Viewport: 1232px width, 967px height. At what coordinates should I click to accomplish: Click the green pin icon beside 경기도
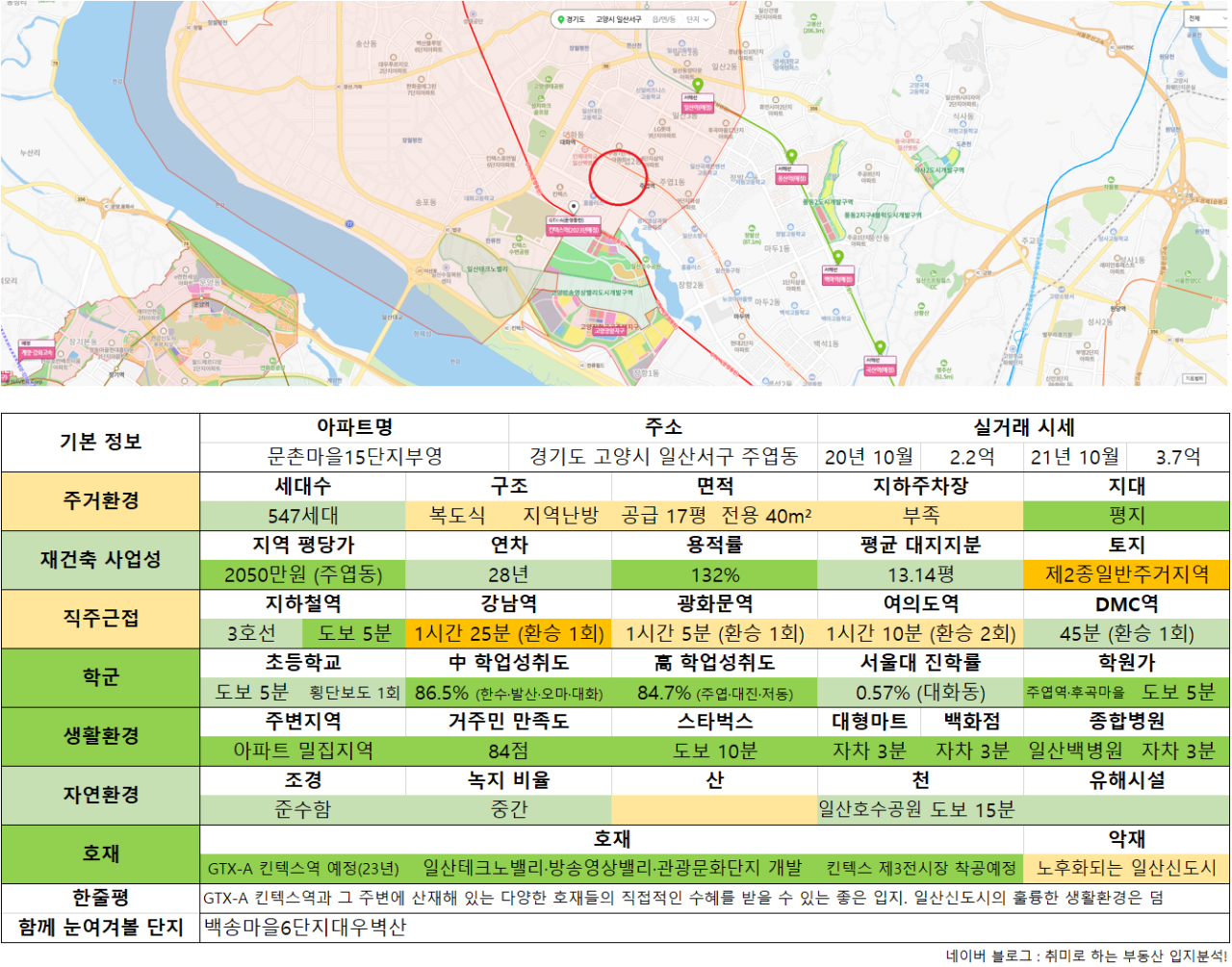(560, 19)
